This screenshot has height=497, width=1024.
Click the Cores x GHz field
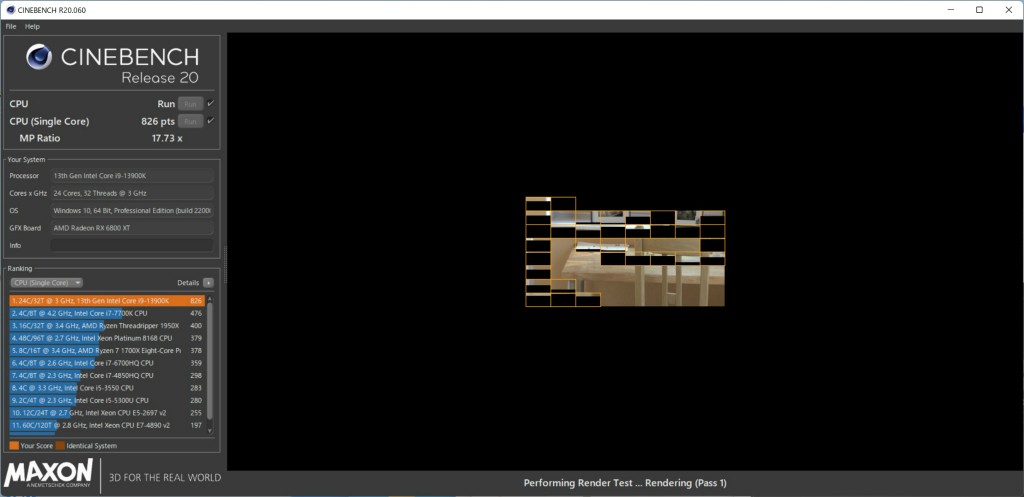coord(132,193)
